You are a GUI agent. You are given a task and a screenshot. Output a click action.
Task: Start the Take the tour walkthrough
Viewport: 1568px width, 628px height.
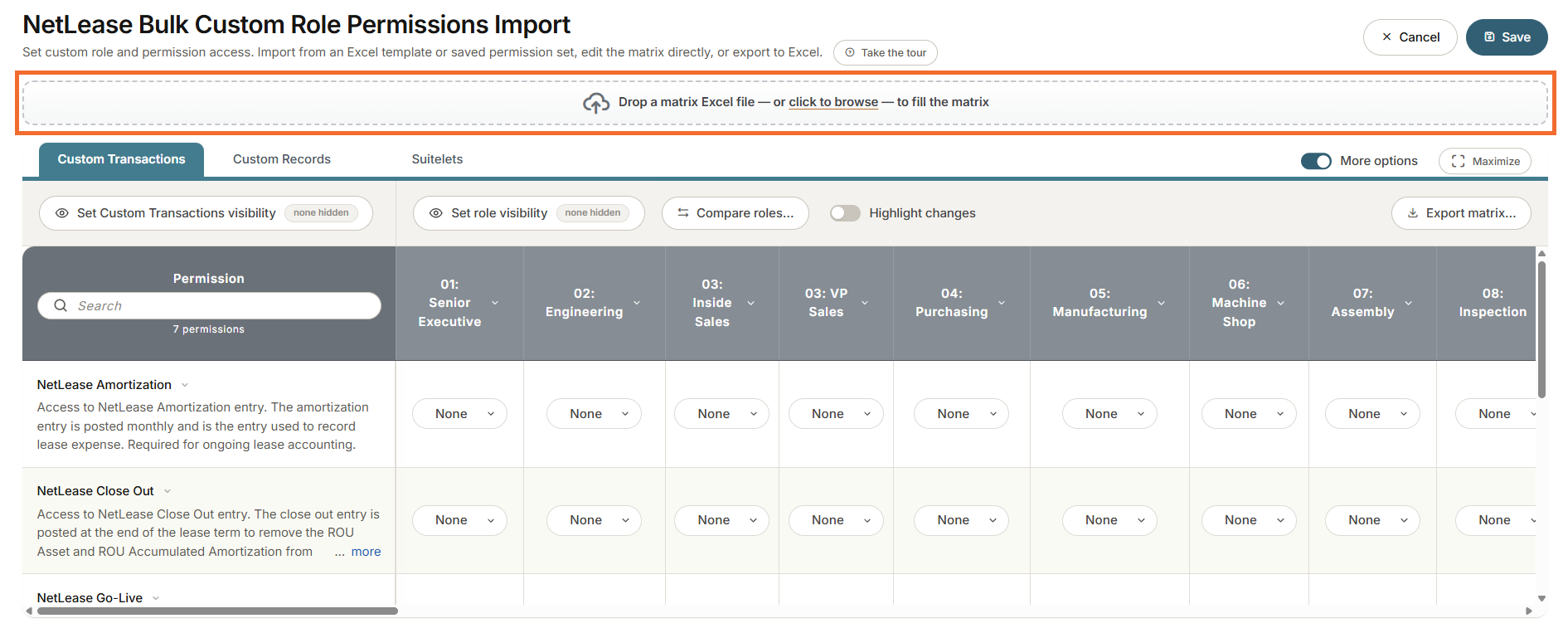886,52
